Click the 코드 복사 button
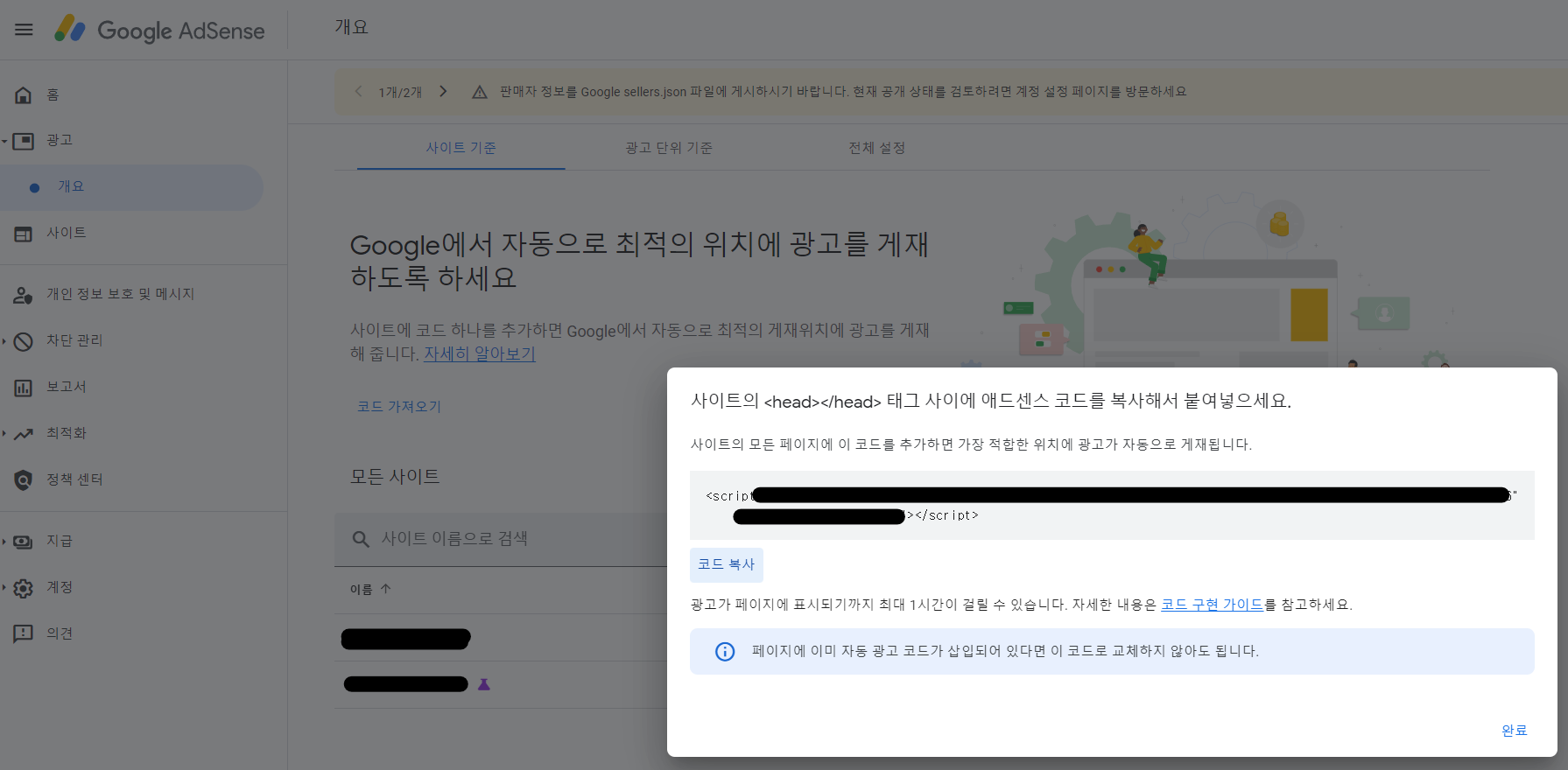Image resolution: width=1568 pixels, height=770 pixels. (727, 565)
